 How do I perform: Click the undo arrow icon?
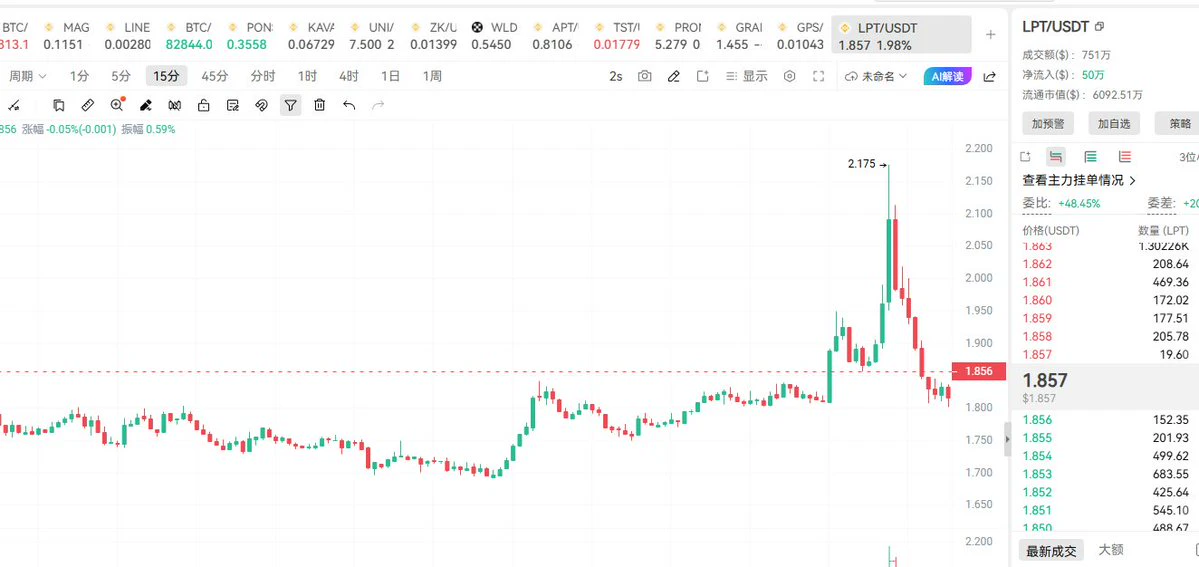[x=349, y=106]
